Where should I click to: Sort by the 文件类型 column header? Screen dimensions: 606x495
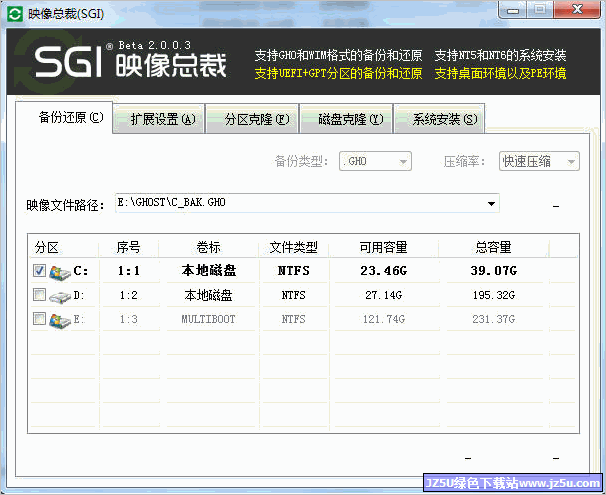(x=293, y=247)
